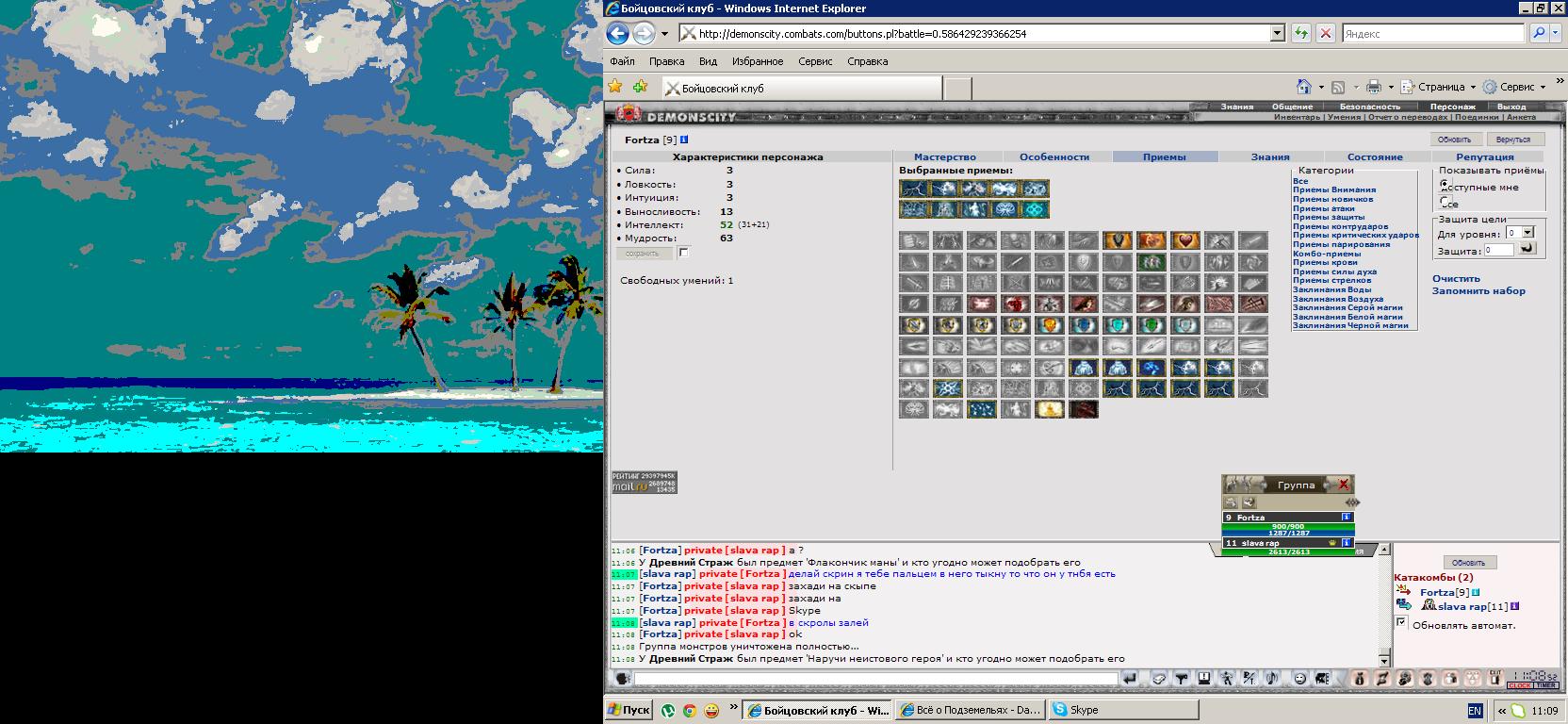
Task: Switch to the Мастерство tab
Action: pyautogui.click(x=945, y=157)
